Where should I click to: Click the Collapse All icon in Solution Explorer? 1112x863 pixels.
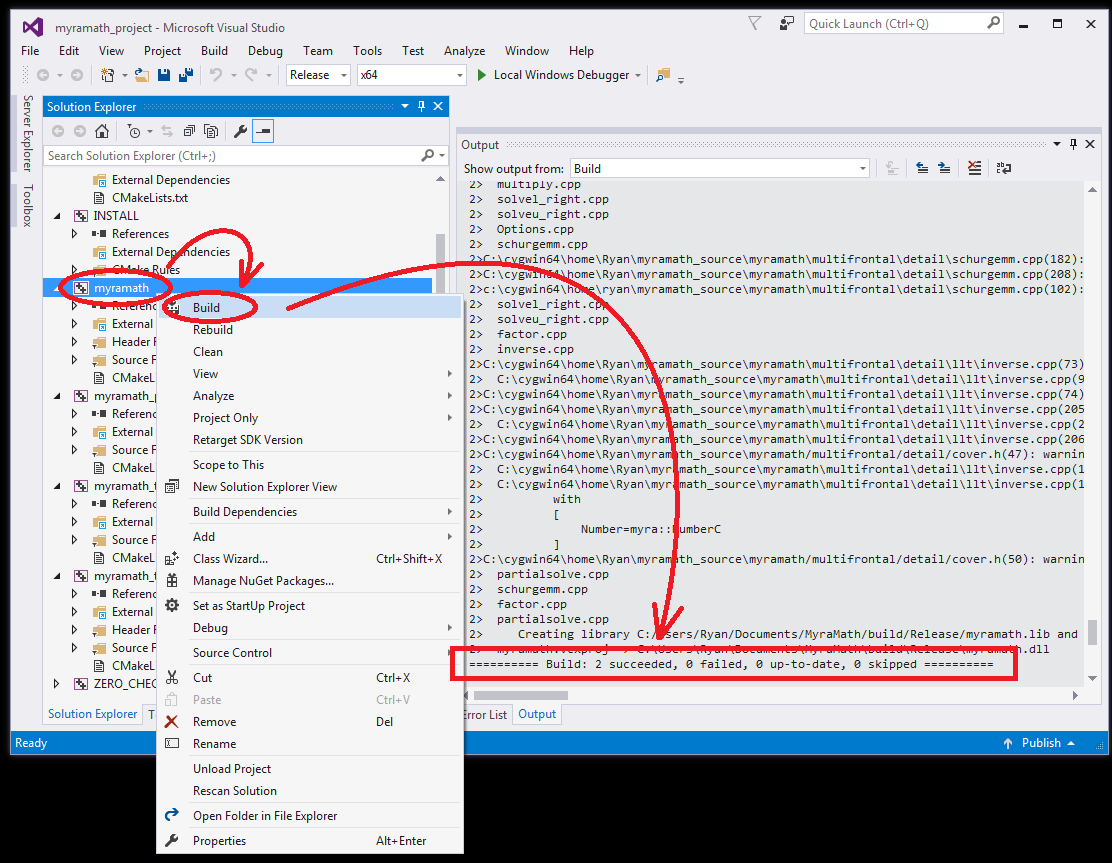189,131
